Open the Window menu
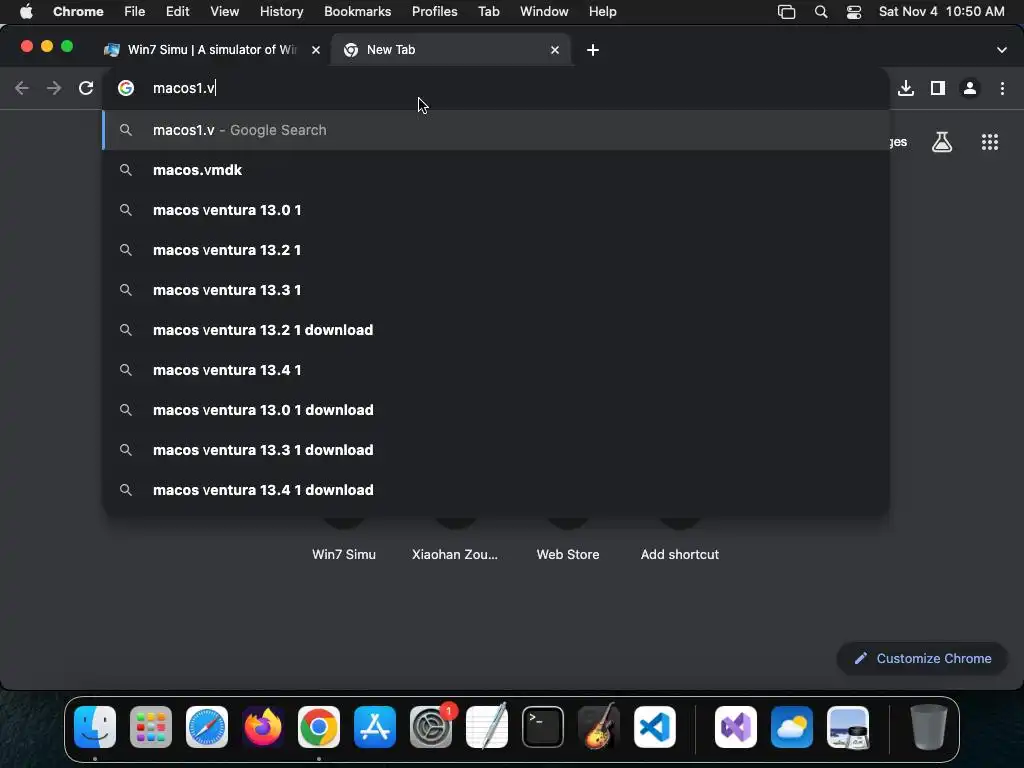This screenshot has width=1024, height=768. [544, 12]
